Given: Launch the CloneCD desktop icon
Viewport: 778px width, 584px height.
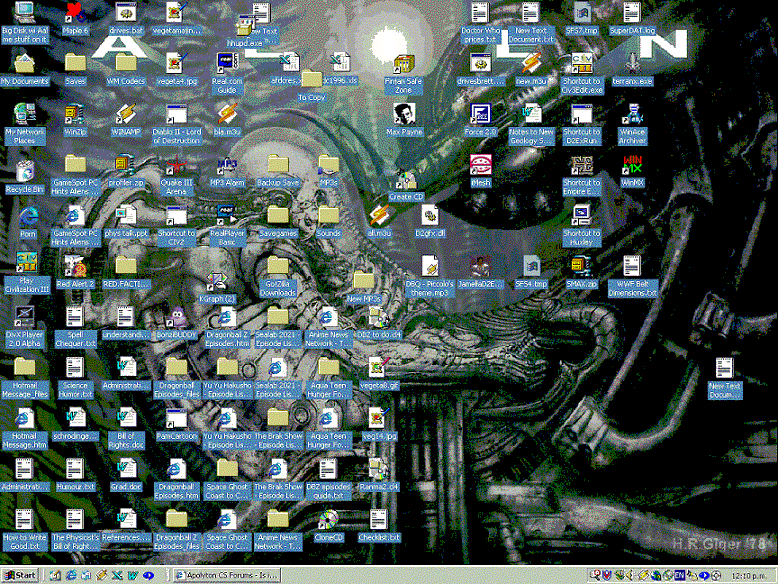Looking at the screenshot, I should coord(328,520).
